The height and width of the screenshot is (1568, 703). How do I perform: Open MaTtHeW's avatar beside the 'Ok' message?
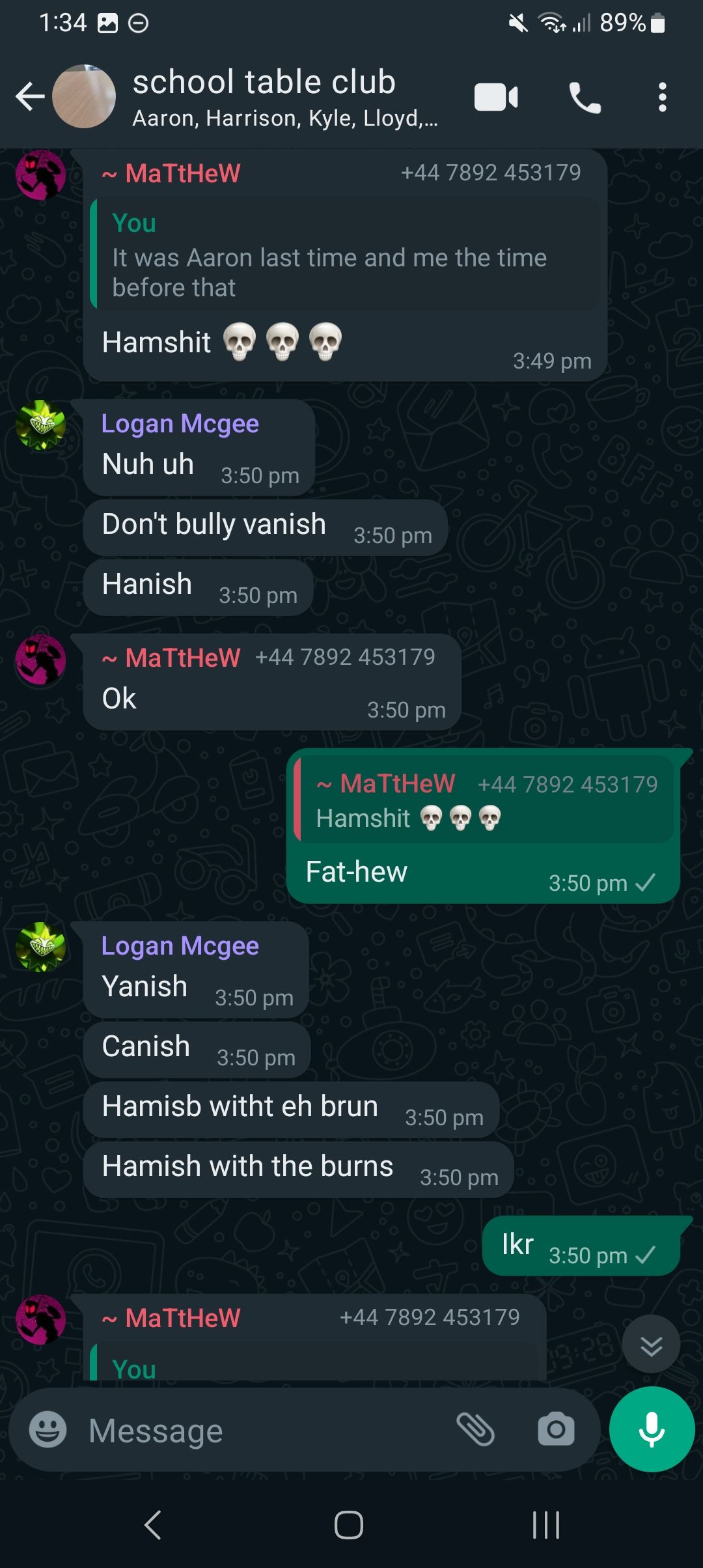tap(41, 659)
